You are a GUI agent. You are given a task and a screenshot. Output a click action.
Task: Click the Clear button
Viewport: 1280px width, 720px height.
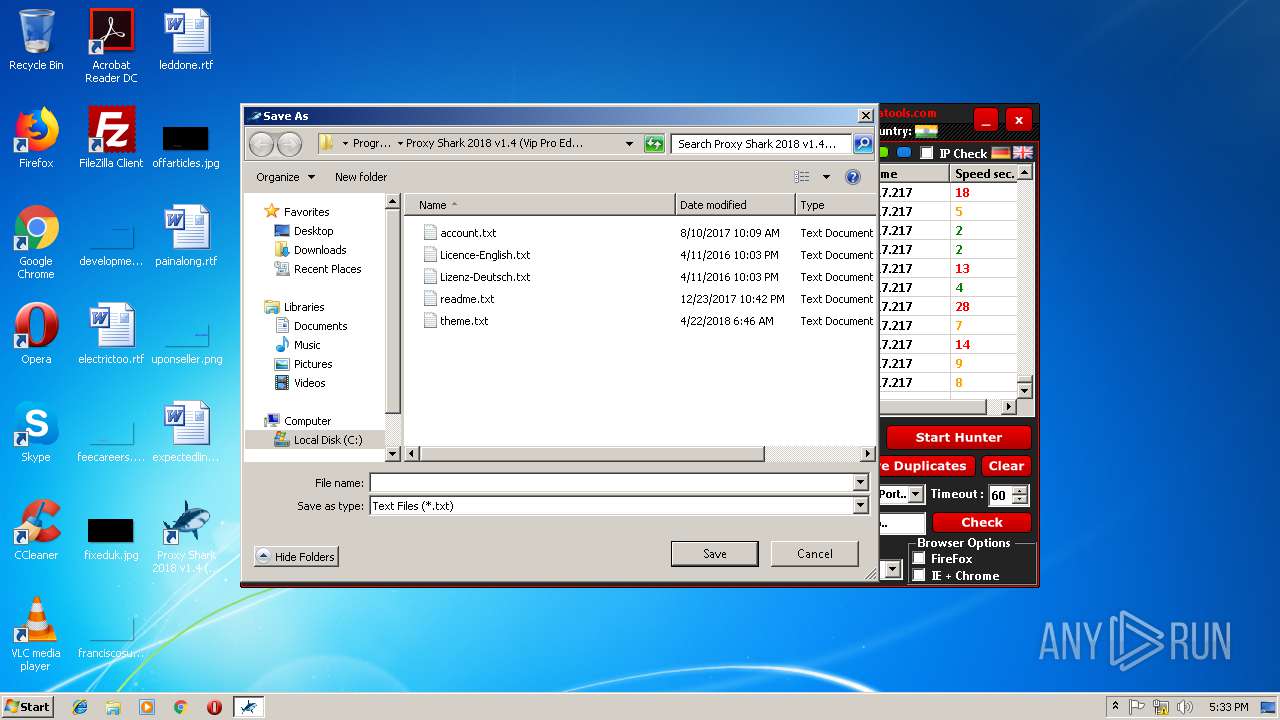[1006, 466]
